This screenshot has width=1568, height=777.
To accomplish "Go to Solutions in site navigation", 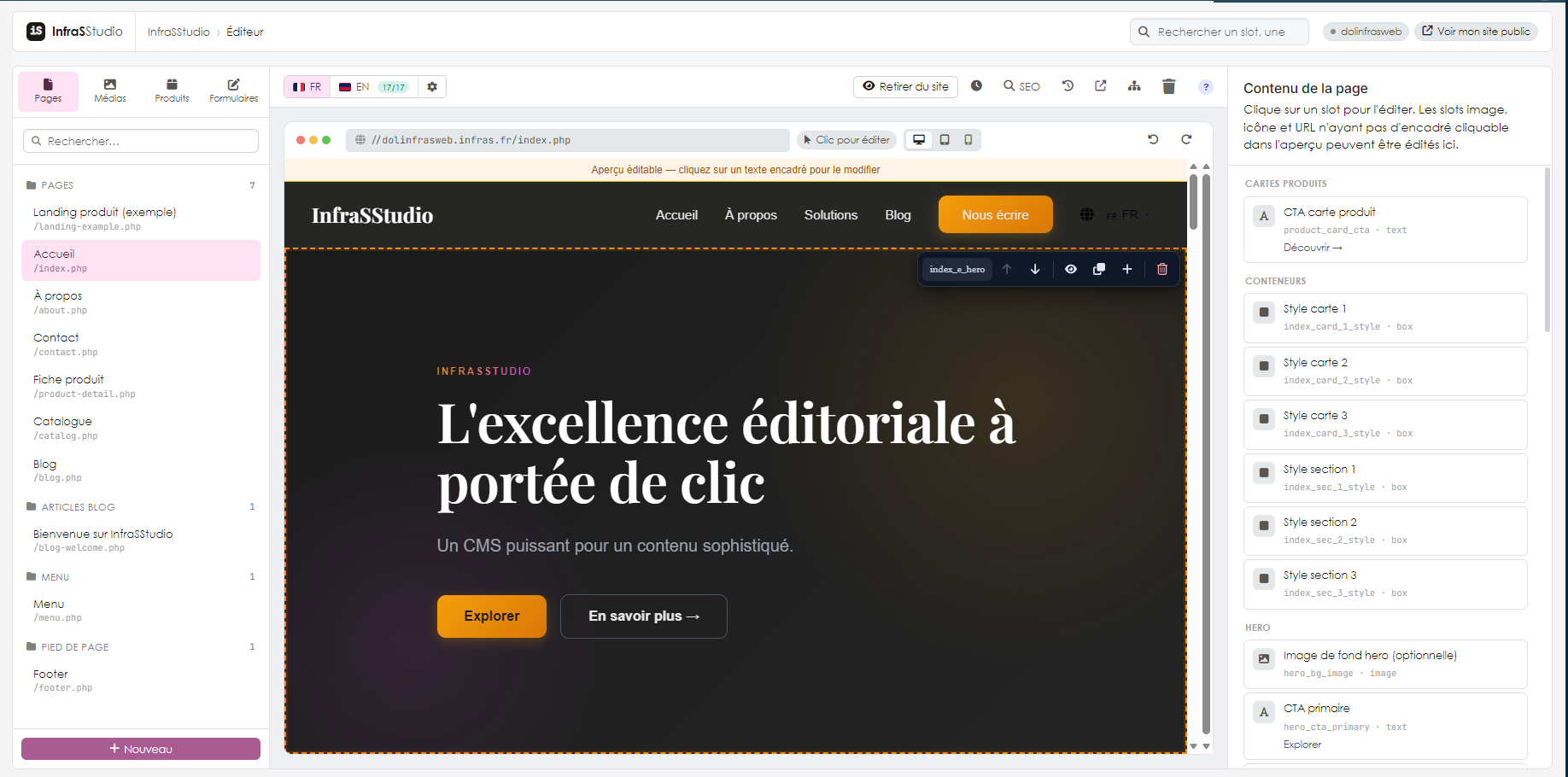I will 831,215.
